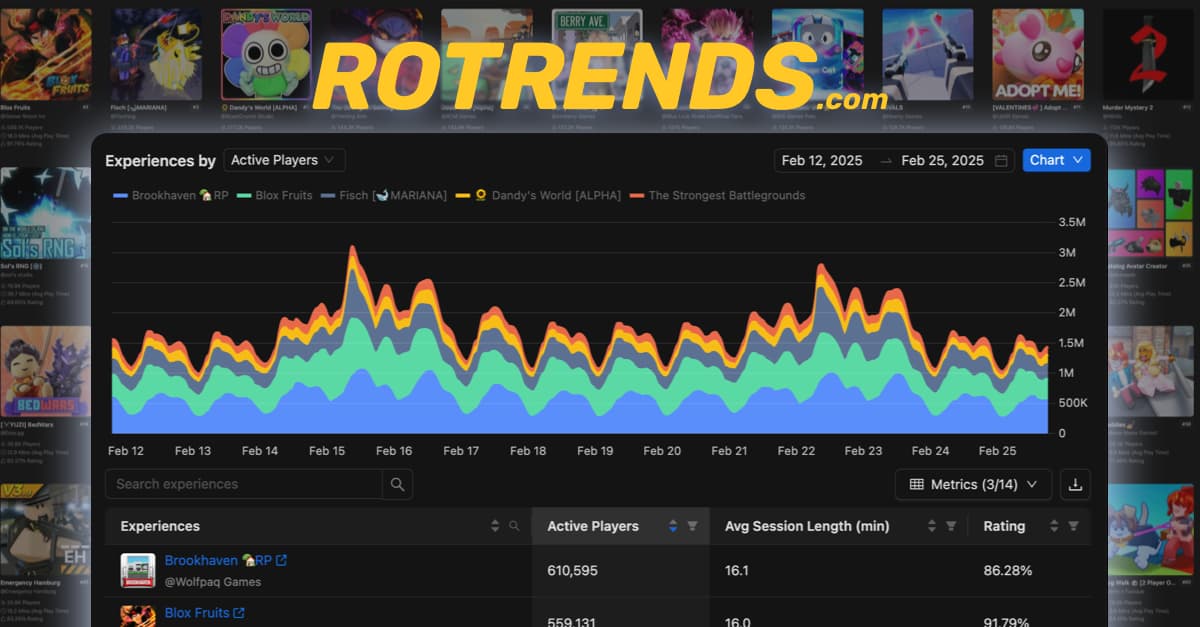The height and width of the screenshot is (627, 1200).
Task: Toggle The Strongest Battlegrounds legend item
Action: (x=725, y=195)
